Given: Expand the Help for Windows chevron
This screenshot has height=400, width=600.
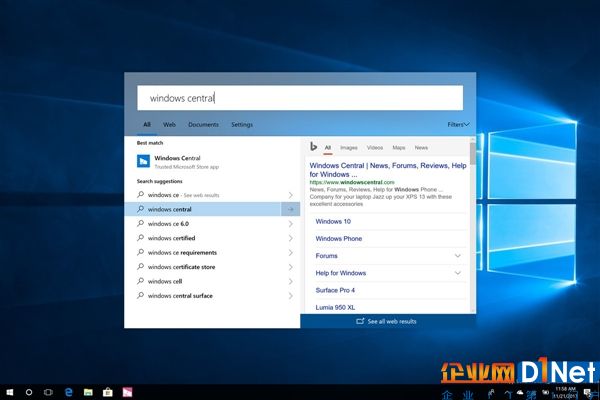Looking at the screenshot, I should pos(458,273).
